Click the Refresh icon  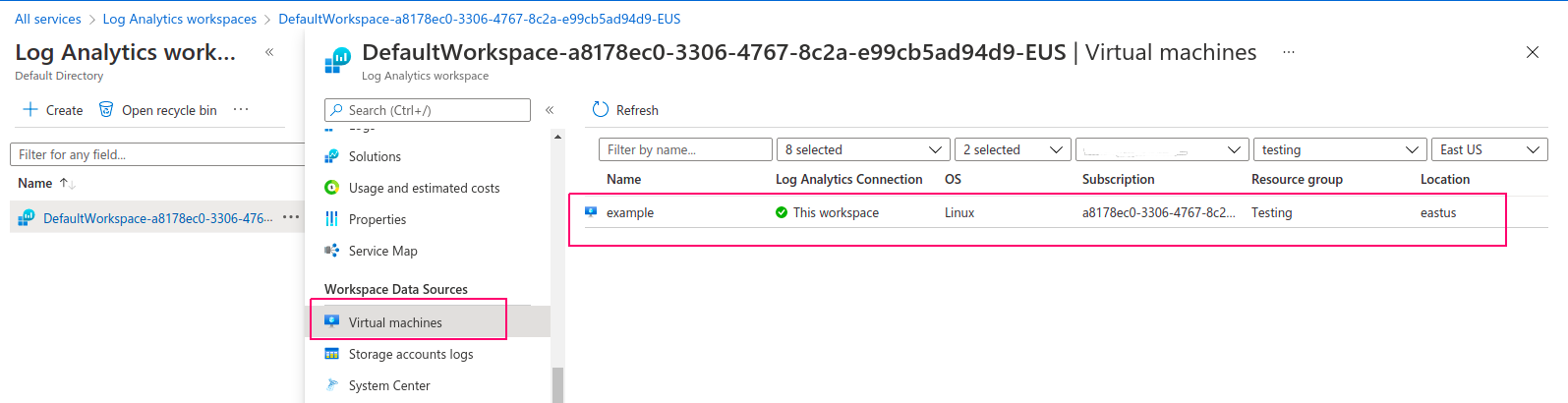coord(601,109)
